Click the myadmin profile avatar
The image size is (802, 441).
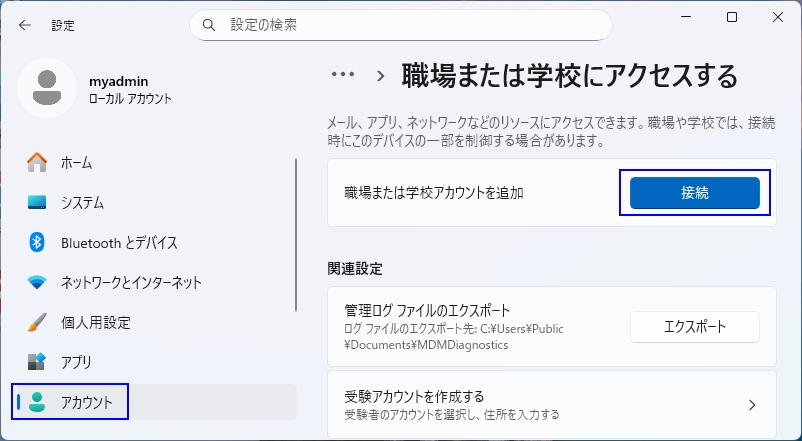tap(46, 88)
